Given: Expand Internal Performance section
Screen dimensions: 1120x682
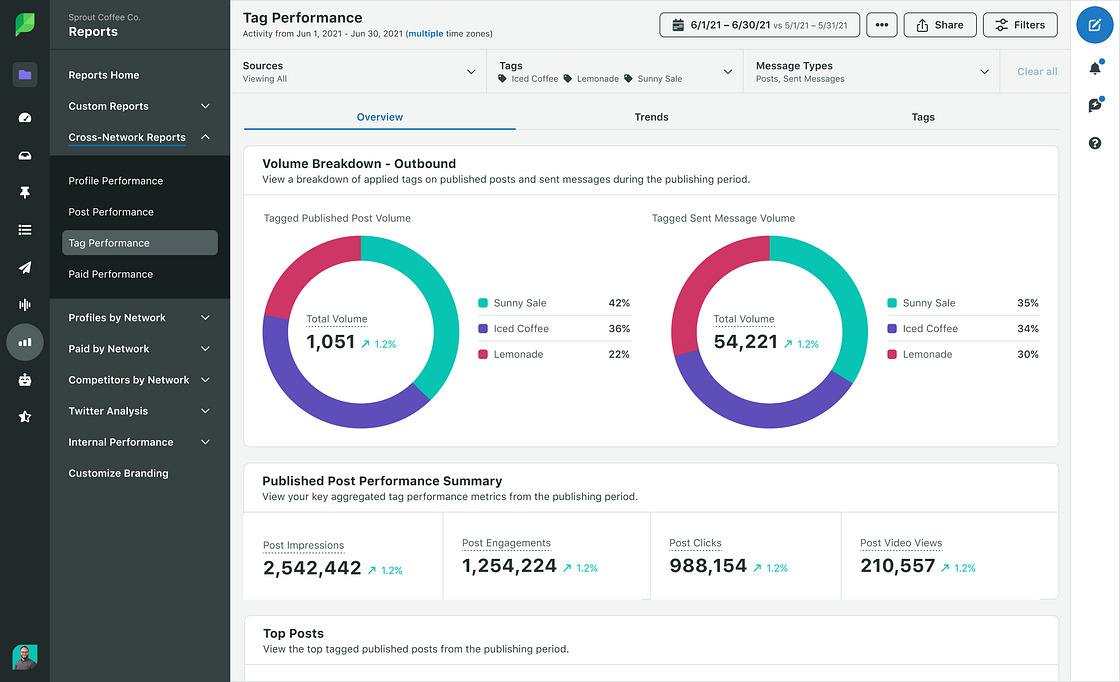Looking at the screenshot, I should click(x=139, y=442).
